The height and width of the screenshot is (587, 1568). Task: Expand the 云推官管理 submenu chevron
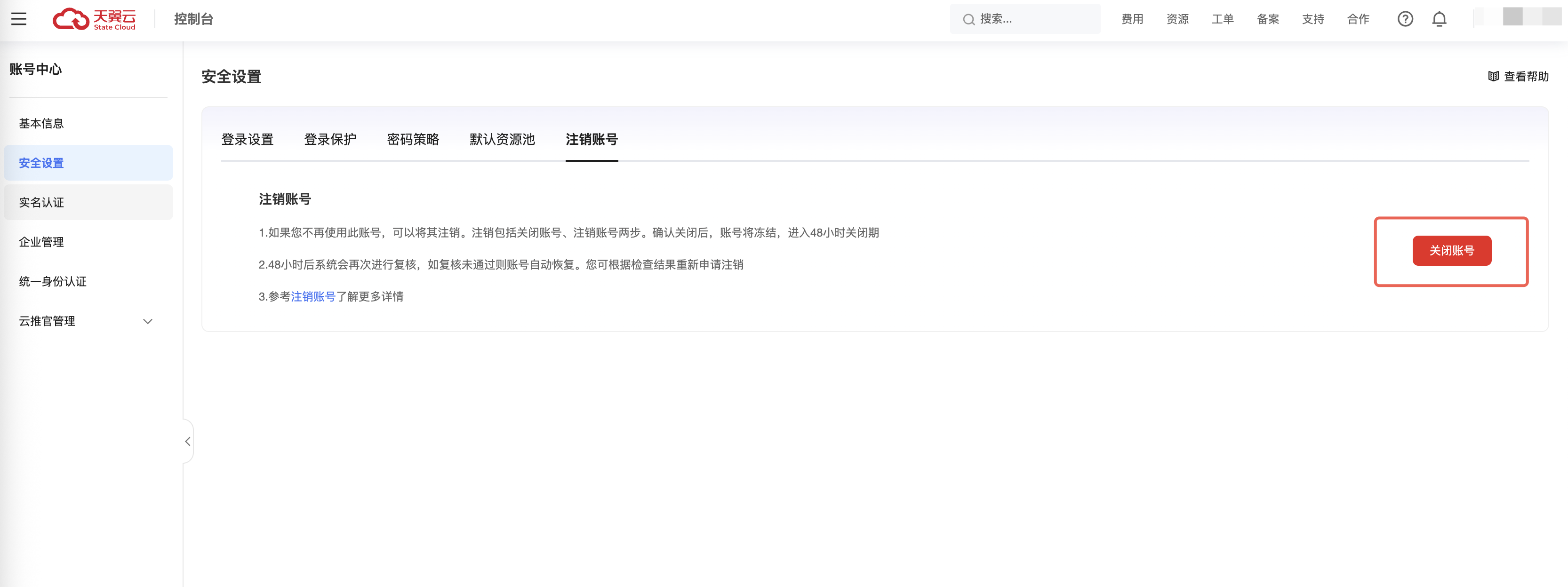point(147,321)
